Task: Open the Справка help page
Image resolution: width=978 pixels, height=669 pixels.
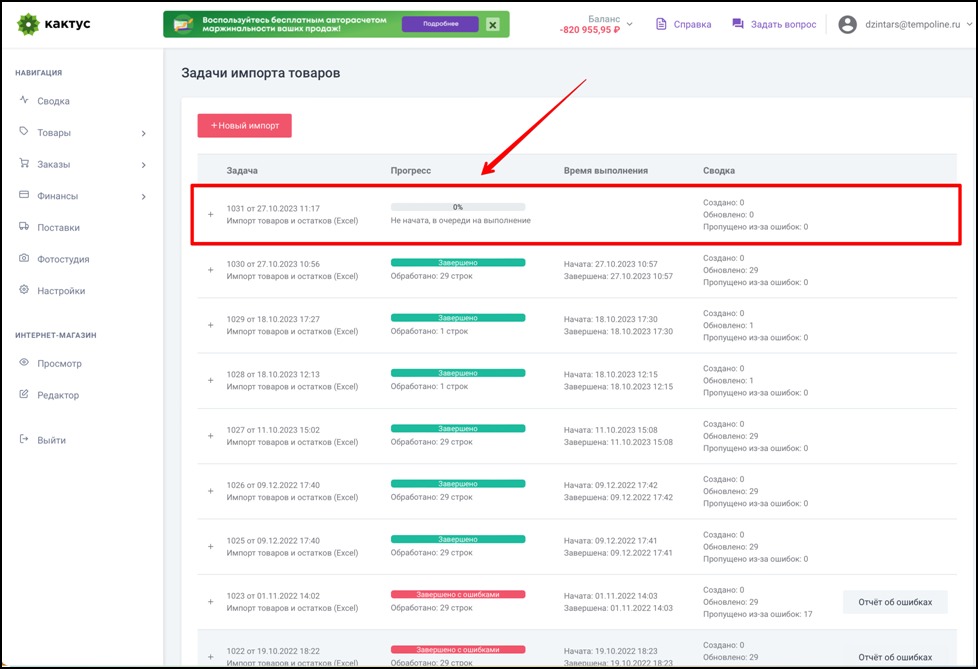Action: [683, 24]
